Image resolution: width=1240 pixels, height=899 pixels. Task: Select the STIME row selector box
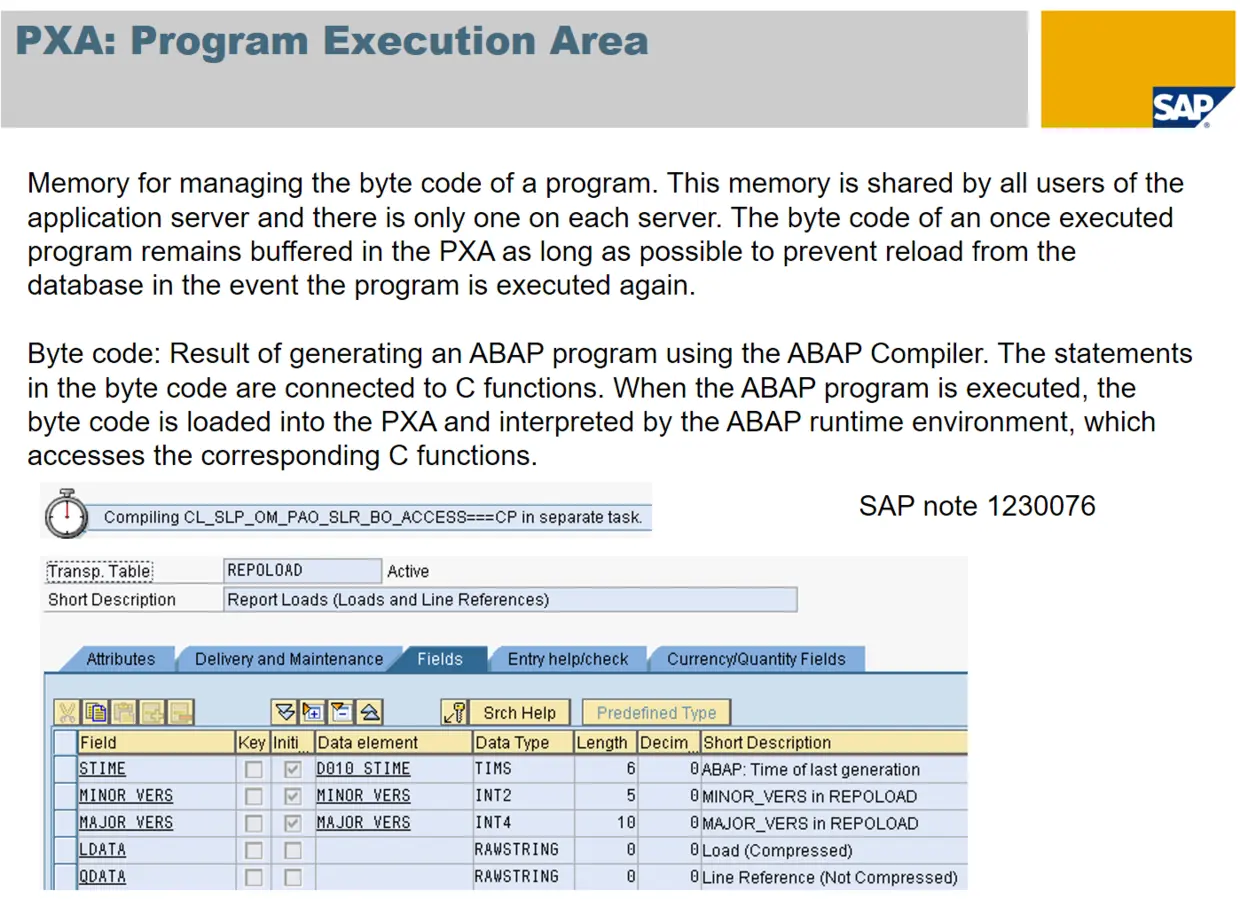[x=65, y=770]
